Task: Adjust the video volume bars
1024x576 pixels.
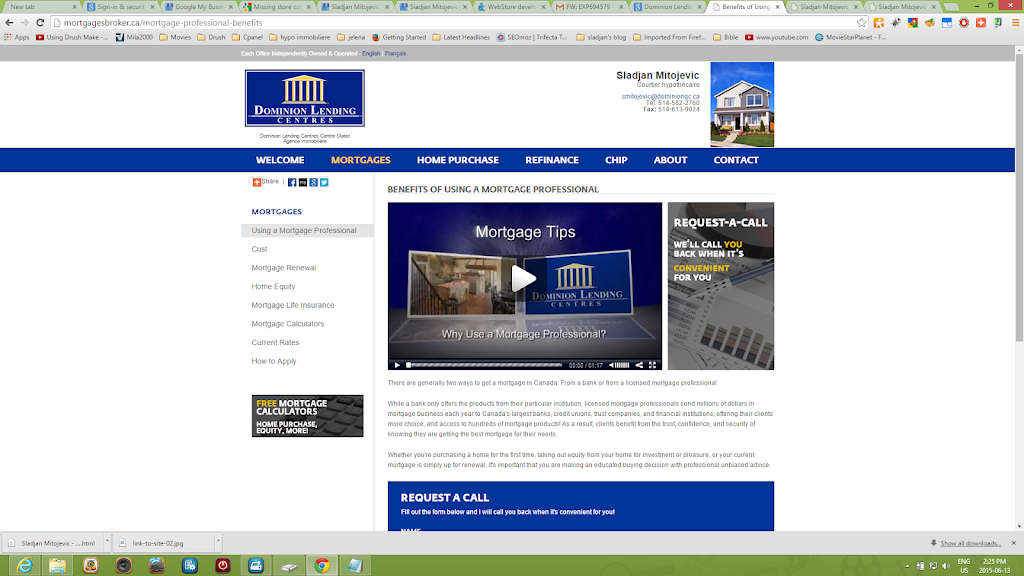Action: coord(622,365)
